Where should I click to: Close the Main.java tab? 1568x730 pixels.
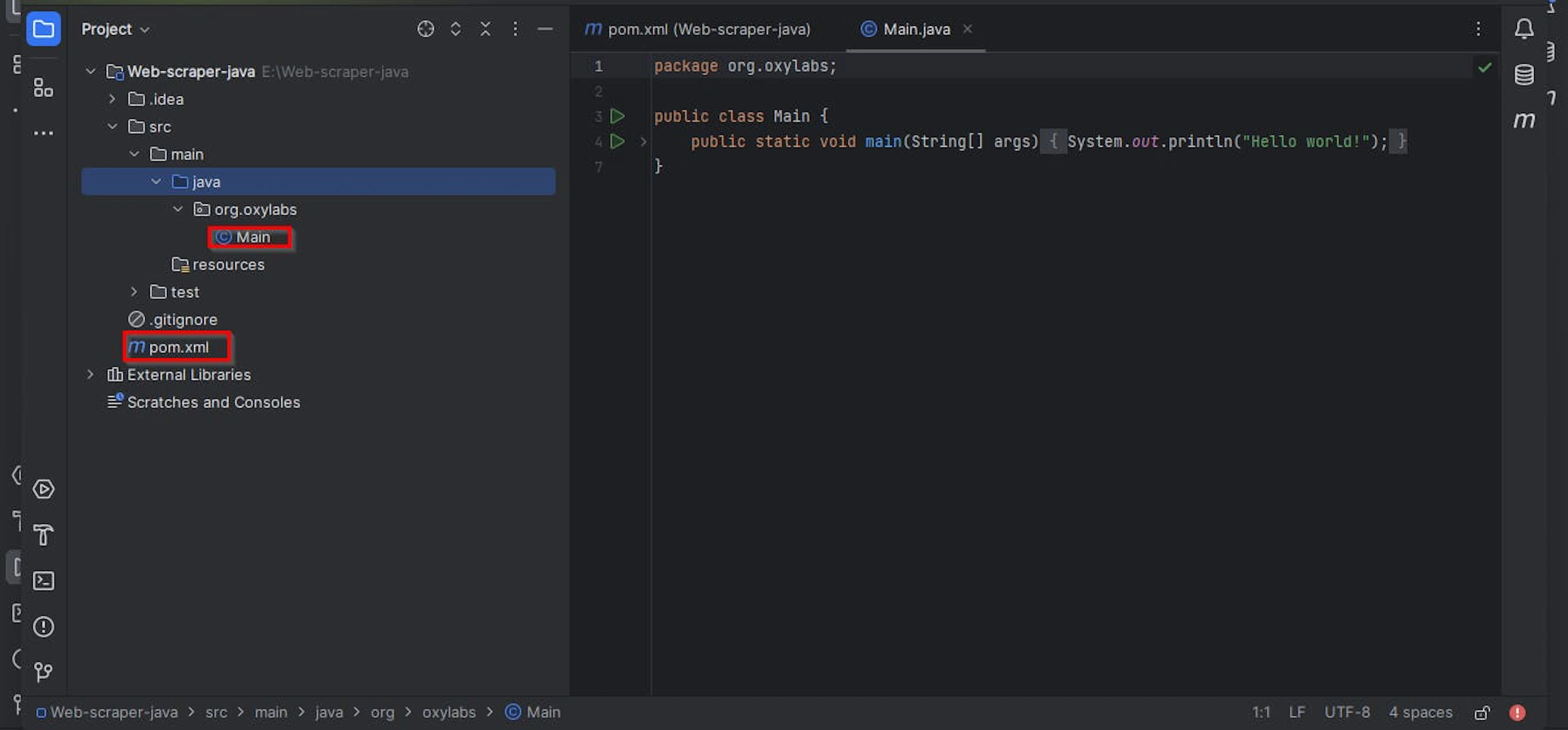tap(967, 29)
